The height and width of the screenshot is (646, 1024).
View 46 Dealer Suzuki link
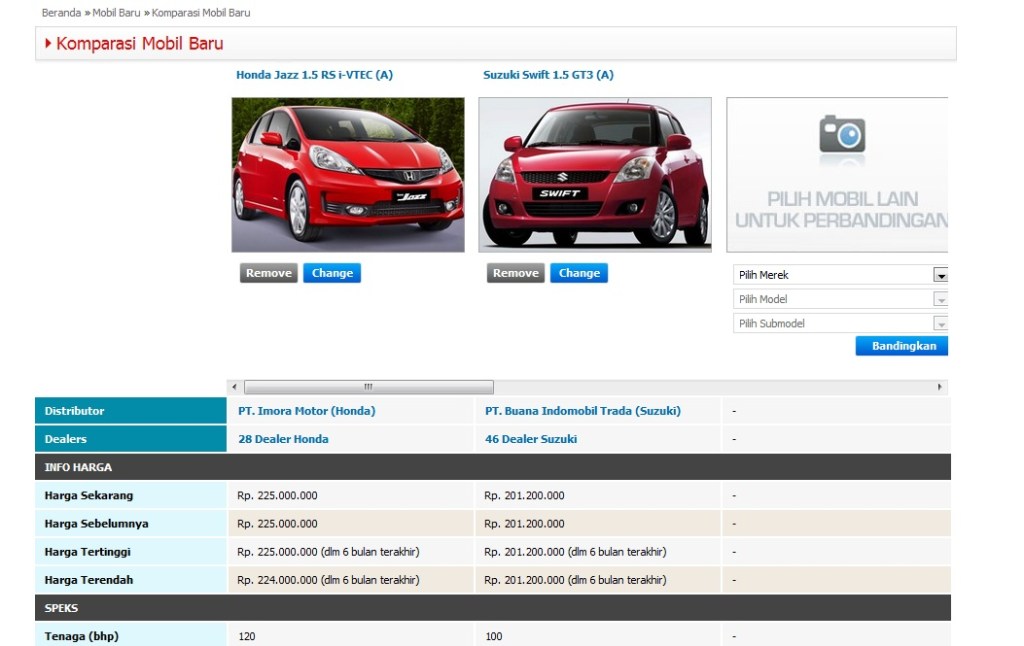point(531,439)
